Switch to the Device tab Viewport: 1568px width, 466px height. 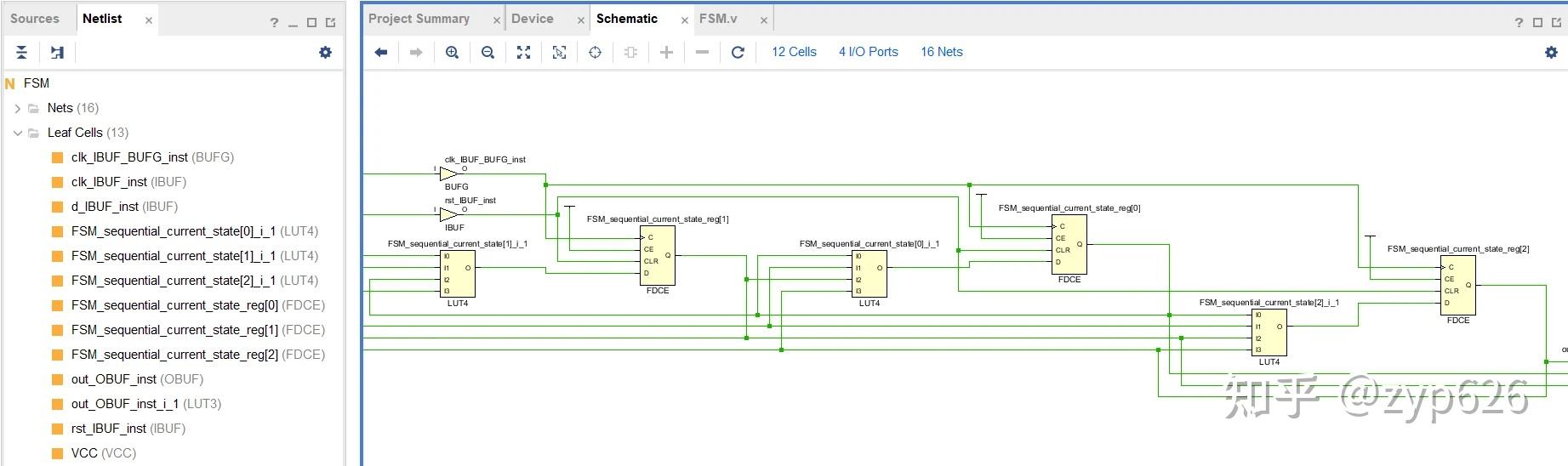click(x=533, y=19)
